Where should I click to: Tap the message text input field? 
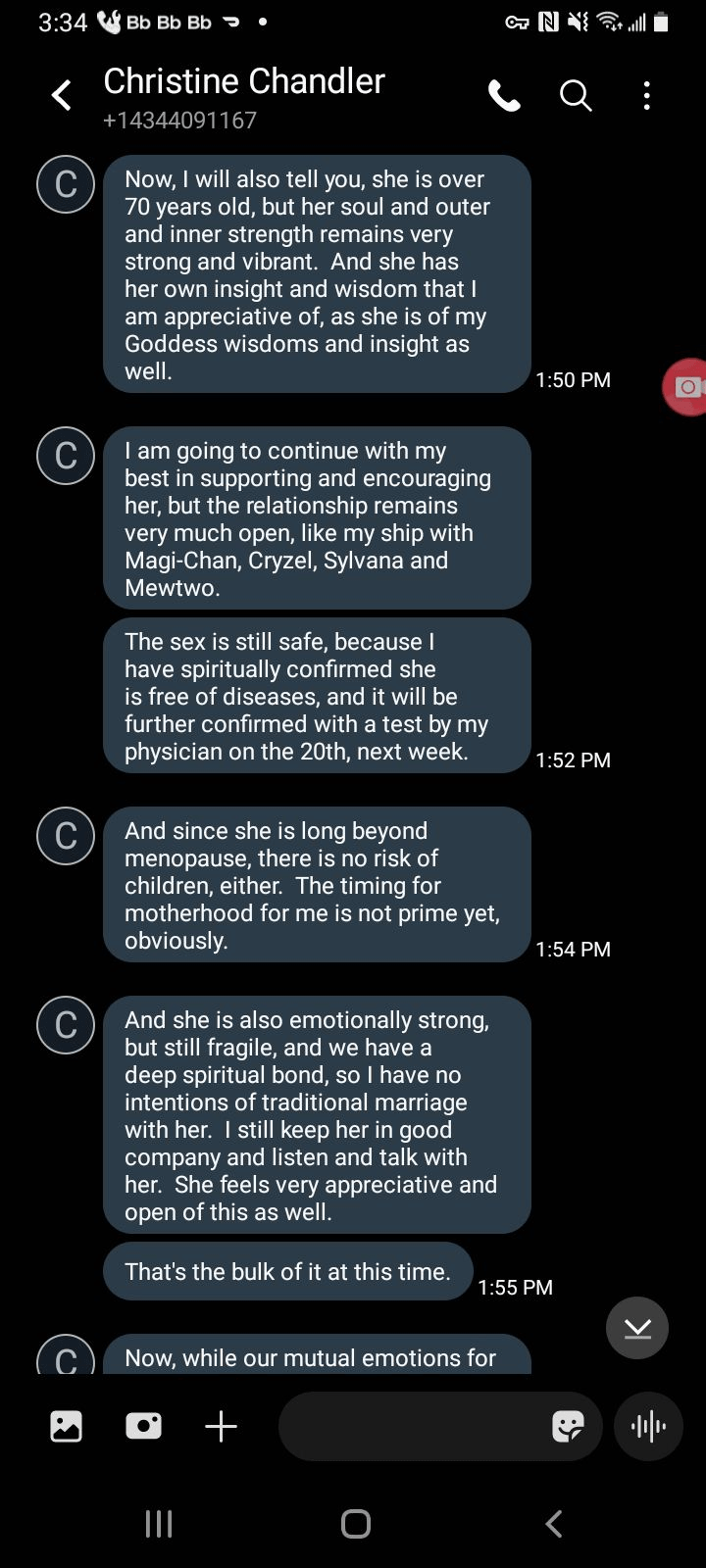coord(412,1426)
